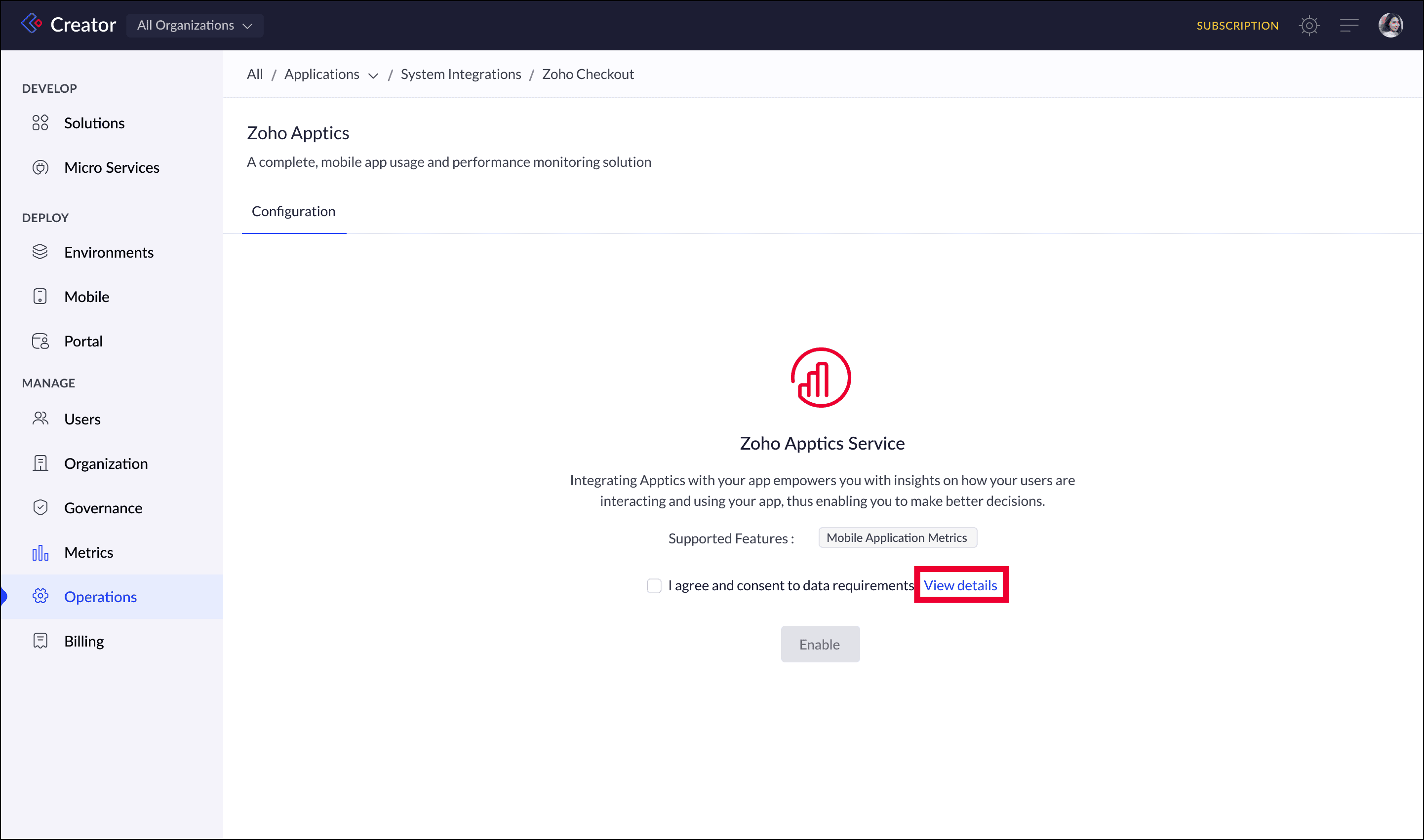This screenshot has width=1424, height=840.
Task: Click the Mobile Application Metrics tag
Action: pos(897,538)
